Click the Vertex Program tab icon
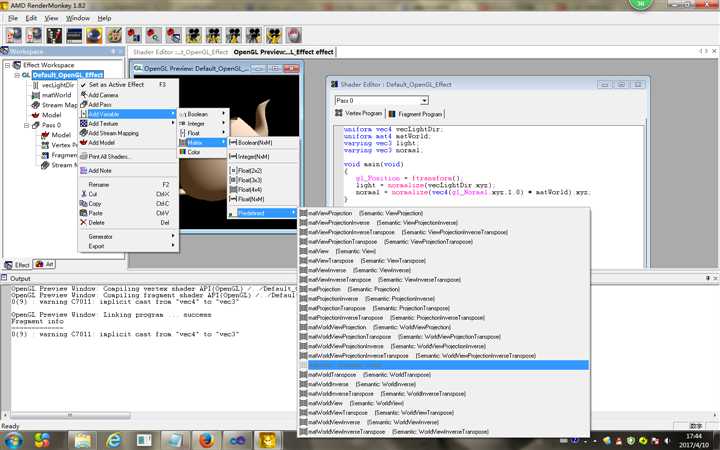 click(x=339, y=113)
